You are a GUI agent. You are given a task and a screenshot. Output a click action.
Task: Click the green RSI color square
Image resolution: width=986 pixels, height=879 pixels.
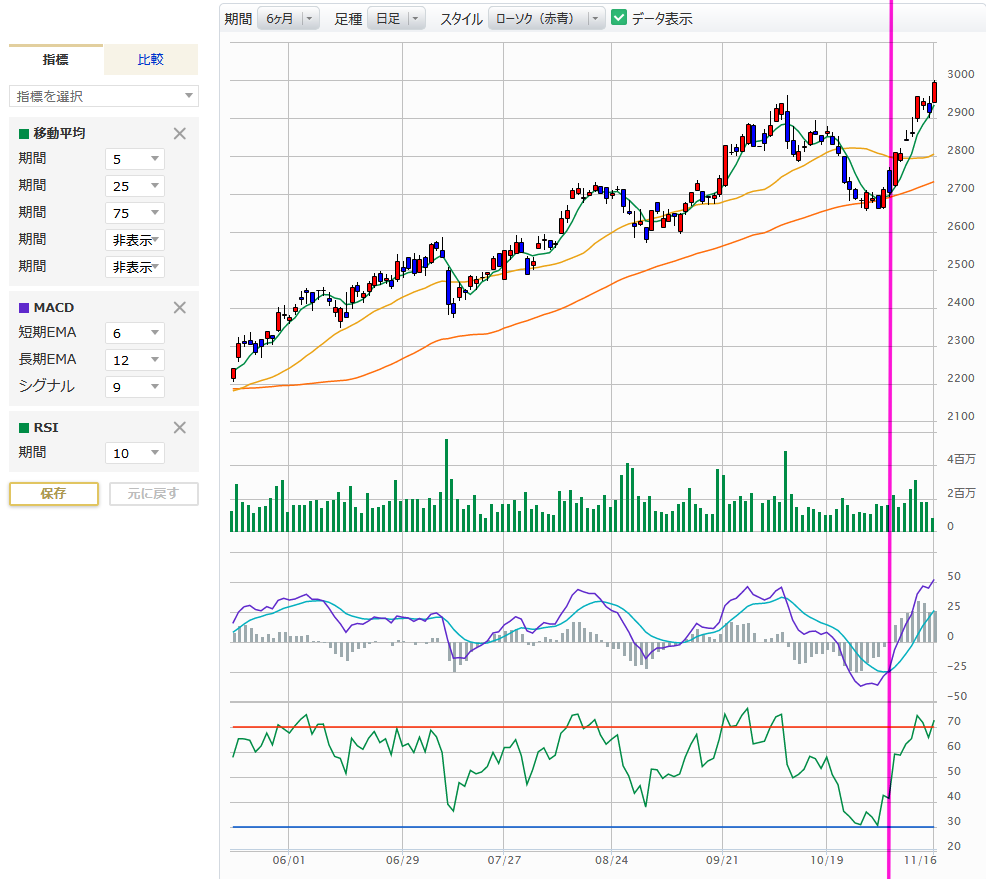click(24, 428)
